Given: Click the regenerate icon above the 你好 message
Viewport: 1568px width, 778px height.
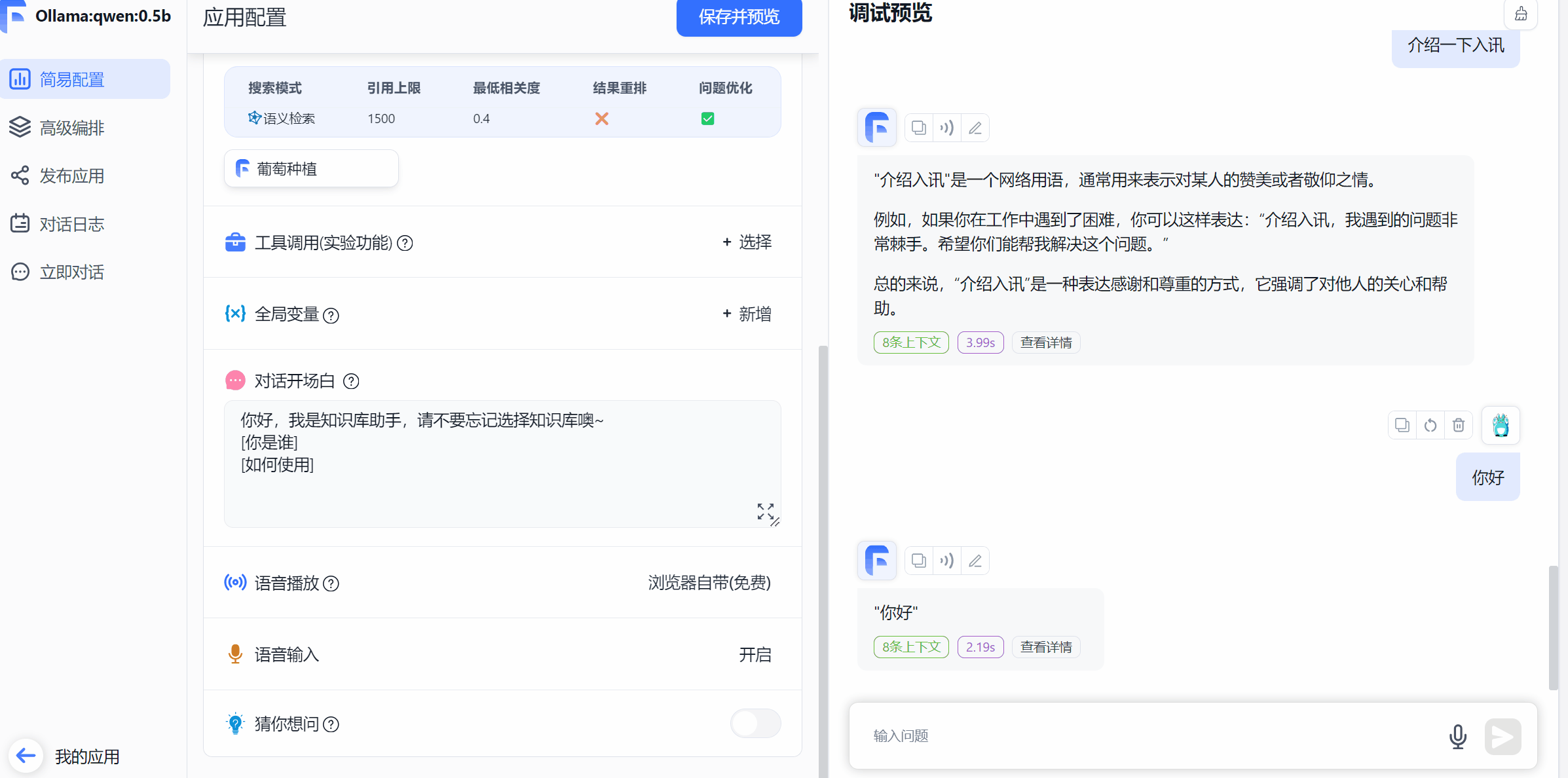Looking at the screenshot, I should (1430, 425).
